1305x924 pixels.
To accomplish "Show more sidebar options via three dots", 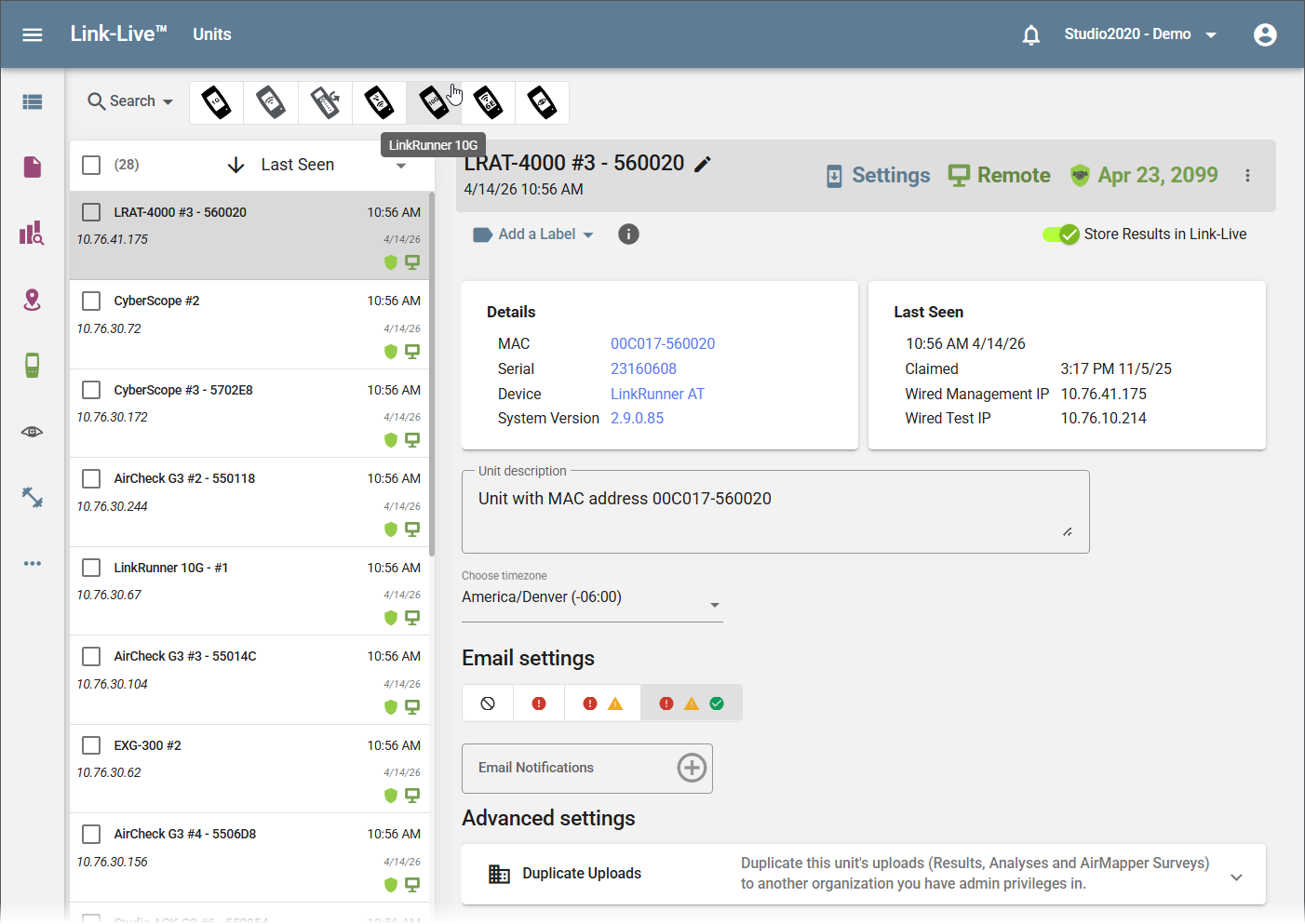I will (33, 563).
